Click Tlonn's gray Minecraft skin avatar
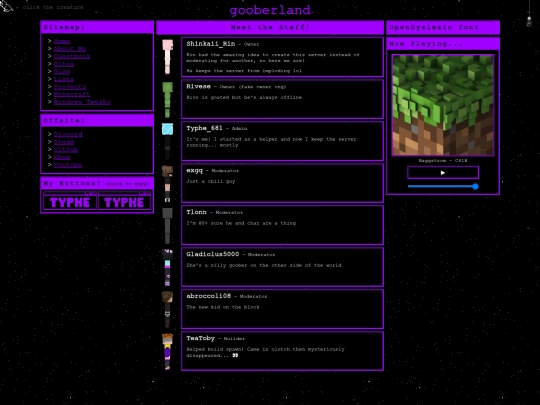The height and width of the screenshot is (405, 540). tap(167, 226)
